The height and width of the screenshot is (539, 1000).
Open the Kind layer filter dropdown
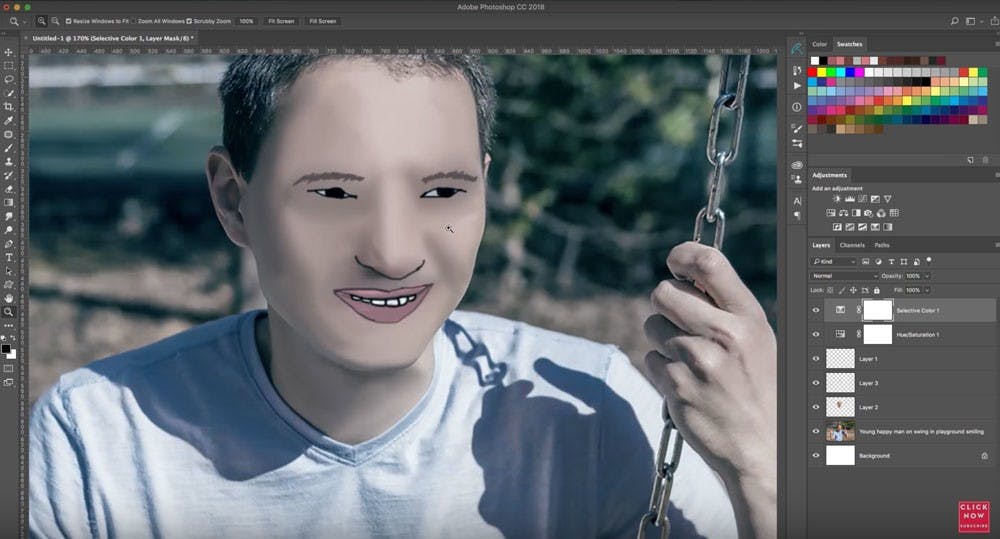click(834, 262)
